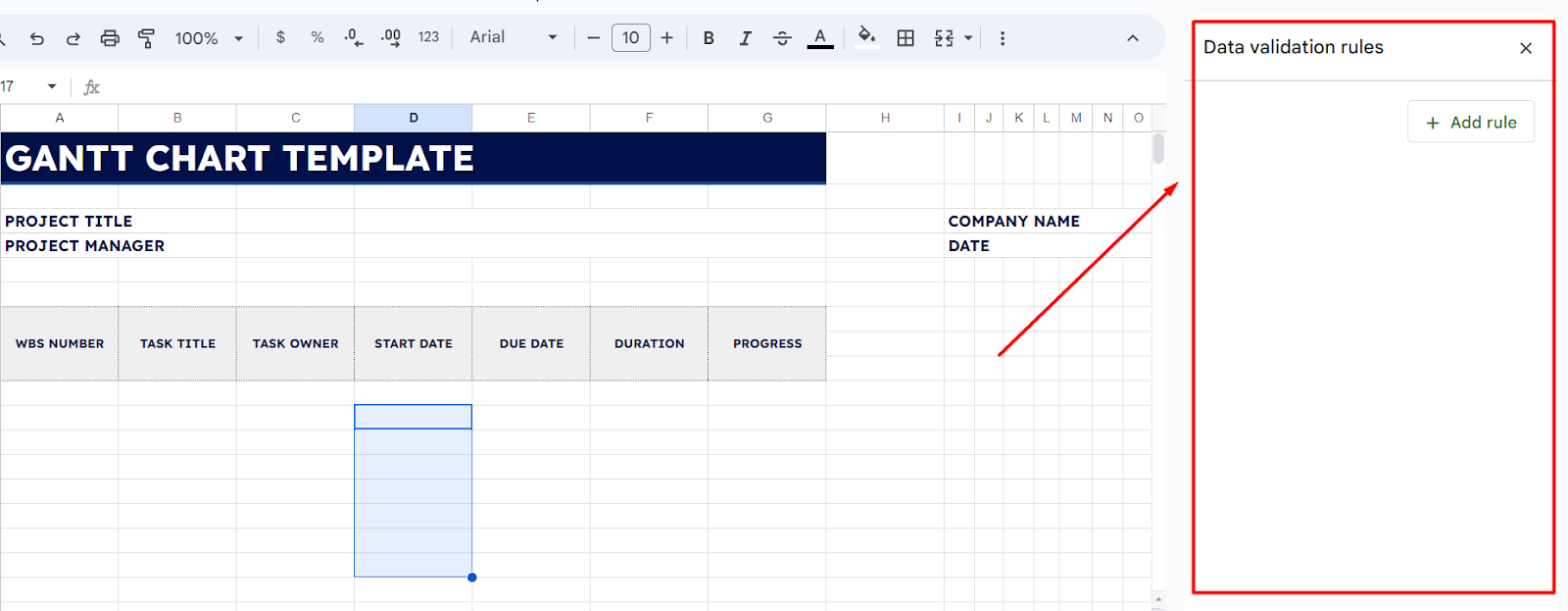
Task: Click the GANTT CHART TEMPLATE title cell
Action: pyautogui.click(x=414, y=158)
